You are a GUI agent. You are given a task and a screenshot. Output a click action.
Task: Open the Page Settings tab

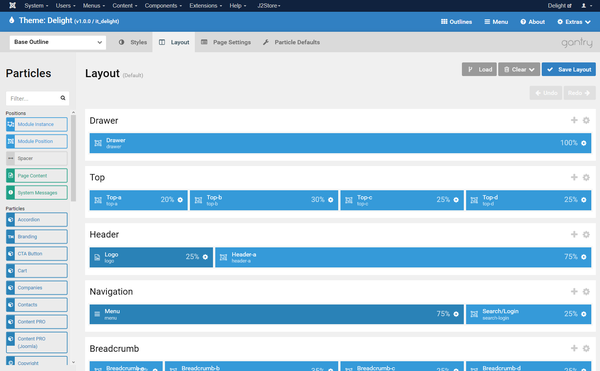pyautogui.click(x=226, y=42)
